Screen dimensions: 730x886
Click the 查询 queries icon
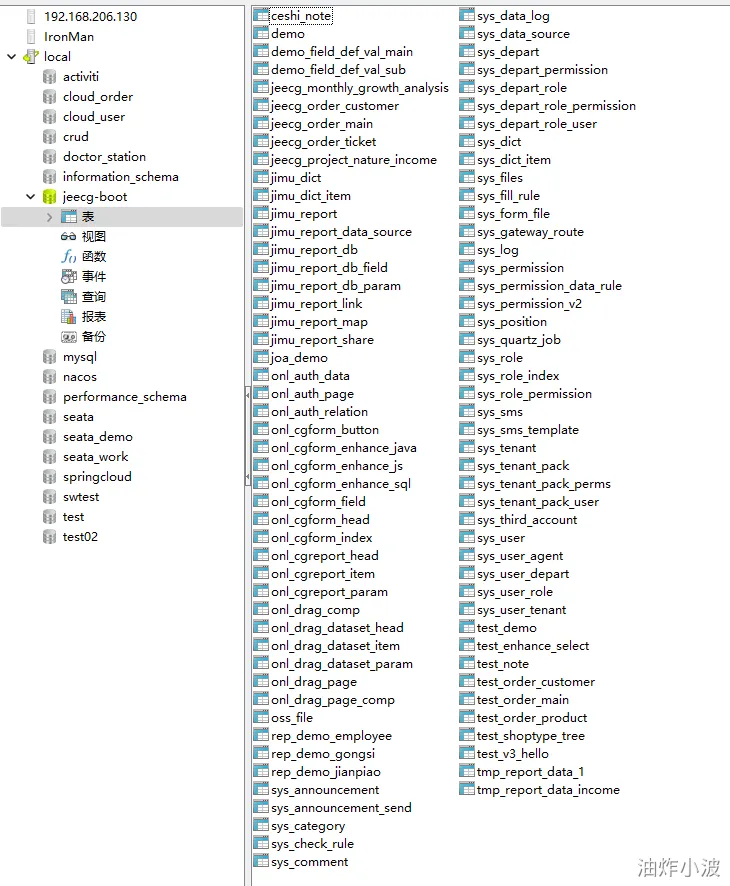pyautogui.click(x=68, y=297)
